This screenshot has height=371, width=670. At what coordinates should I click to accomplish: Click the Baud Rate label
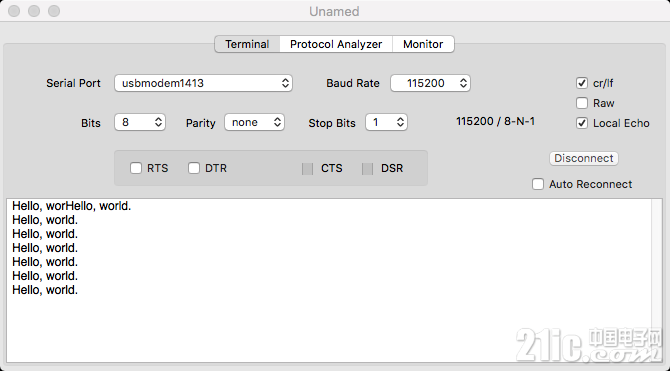point(353,83)
